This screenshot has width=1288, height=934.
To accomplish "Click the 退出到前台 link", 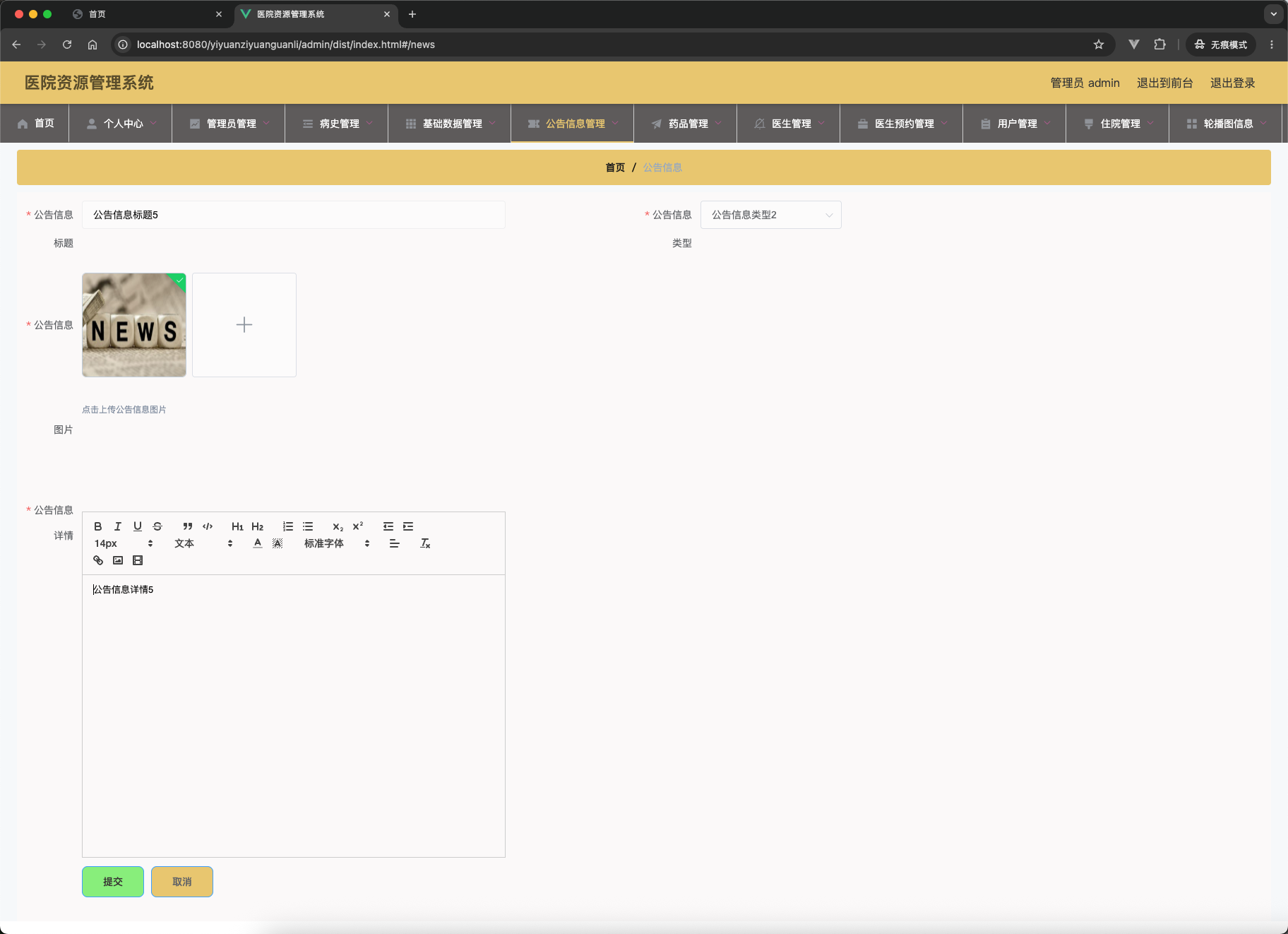I will click(x=1164, y=83).
